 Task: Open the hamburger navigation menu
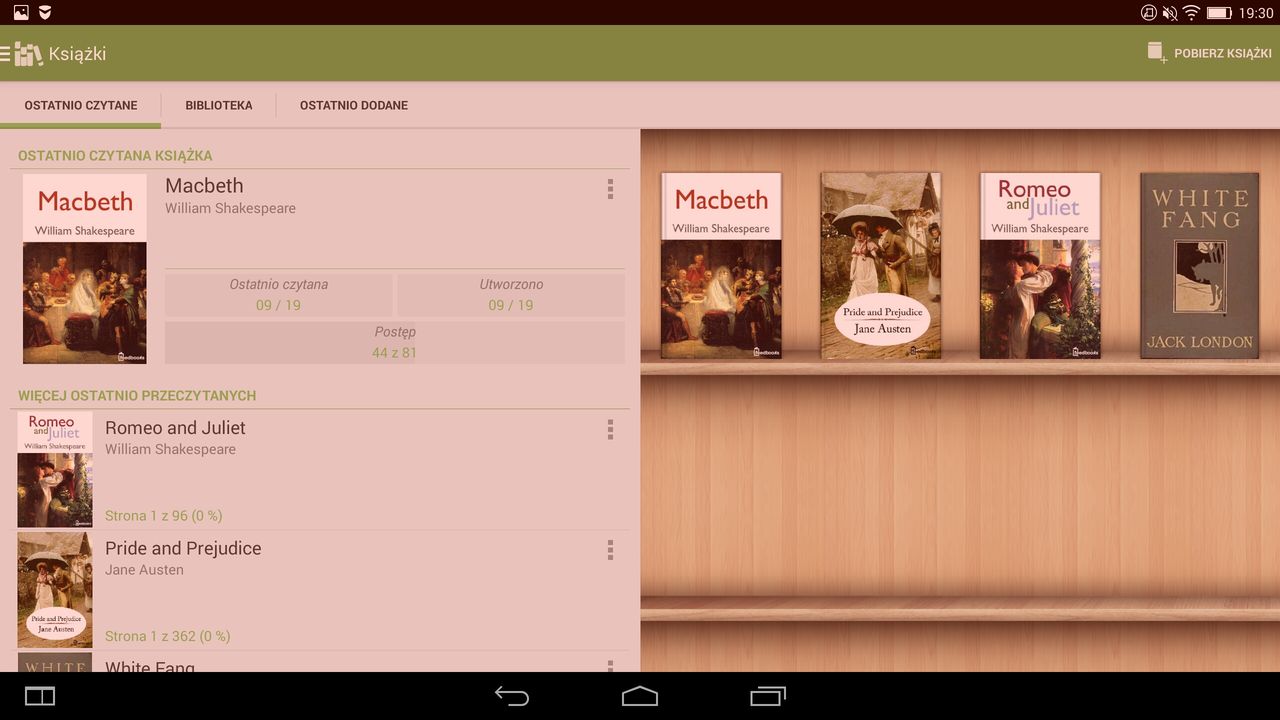pos(5,53)
